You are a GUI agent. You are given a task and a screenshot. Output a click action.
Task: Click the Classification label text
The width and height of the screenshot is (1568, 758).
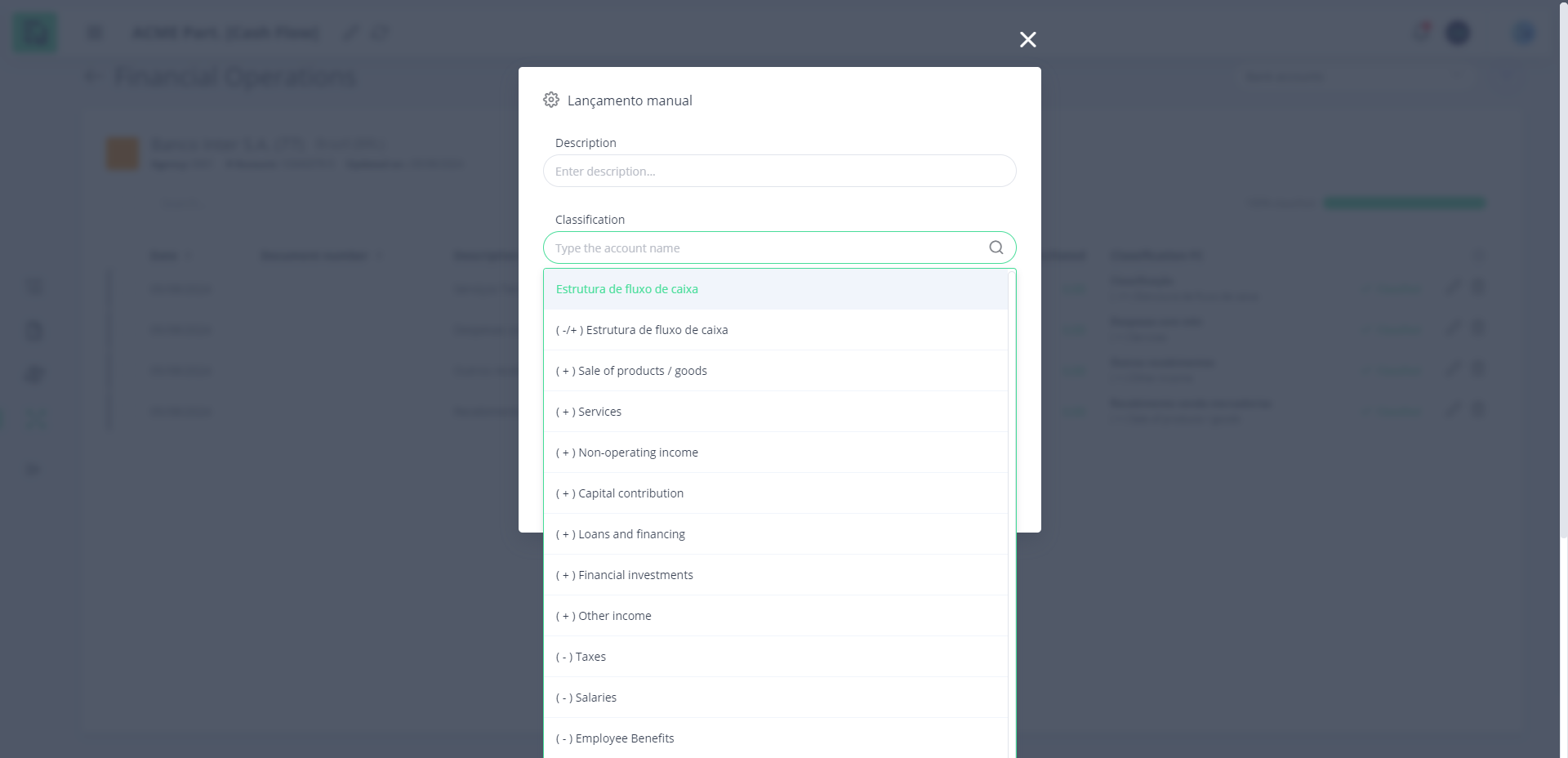pos(590,220)
